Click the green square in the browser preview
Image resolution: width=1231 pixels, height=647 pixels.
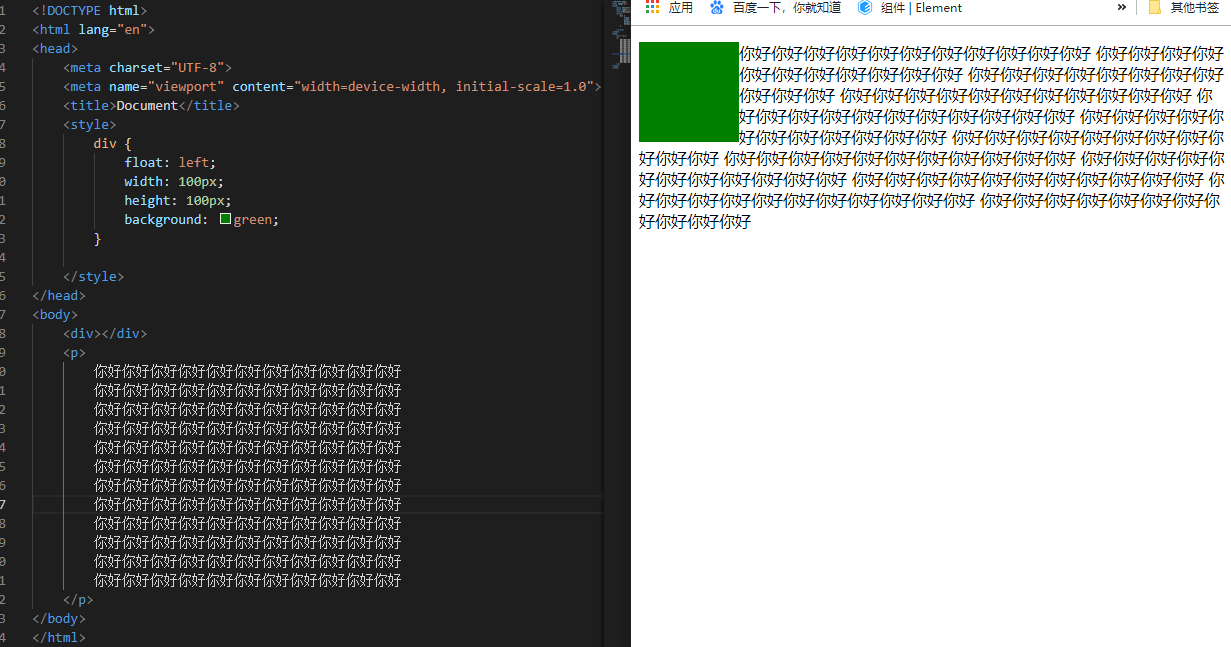click(x=688, y=92)
